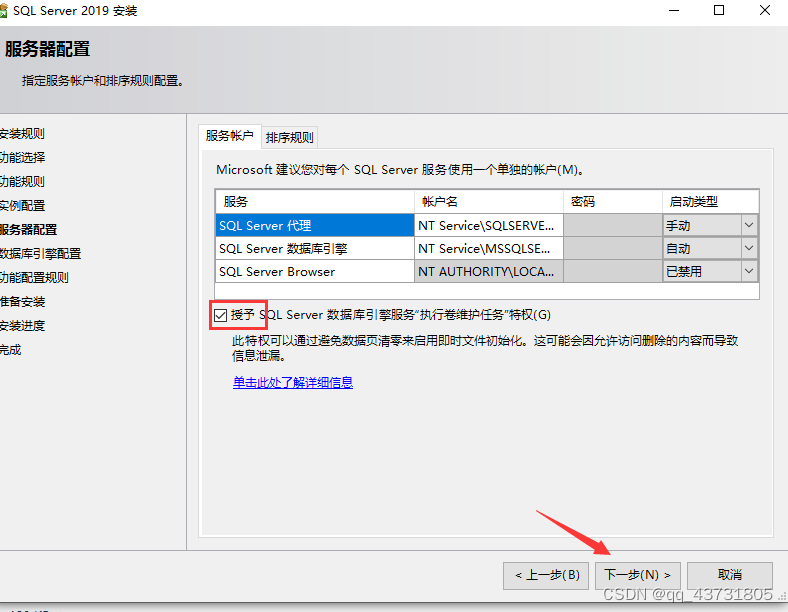The image size is (788, 612).
Task: Click the NT AUTHORITY\LOCA... account cell
Action: (488, 271)
